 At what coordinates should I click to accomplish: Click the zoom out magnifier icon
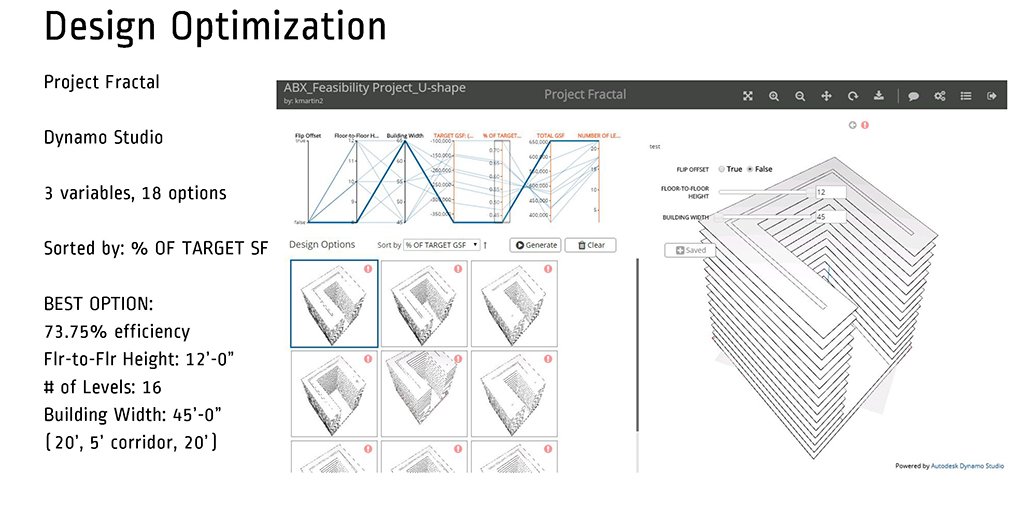(800, 96)
